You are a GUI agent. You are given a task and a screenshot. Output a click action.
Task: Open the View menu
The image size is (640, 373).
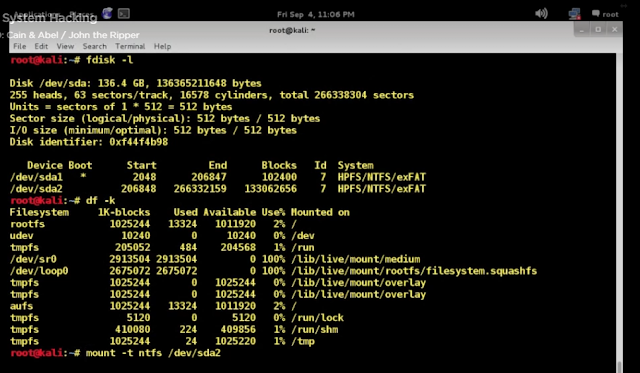pos(65,47)
